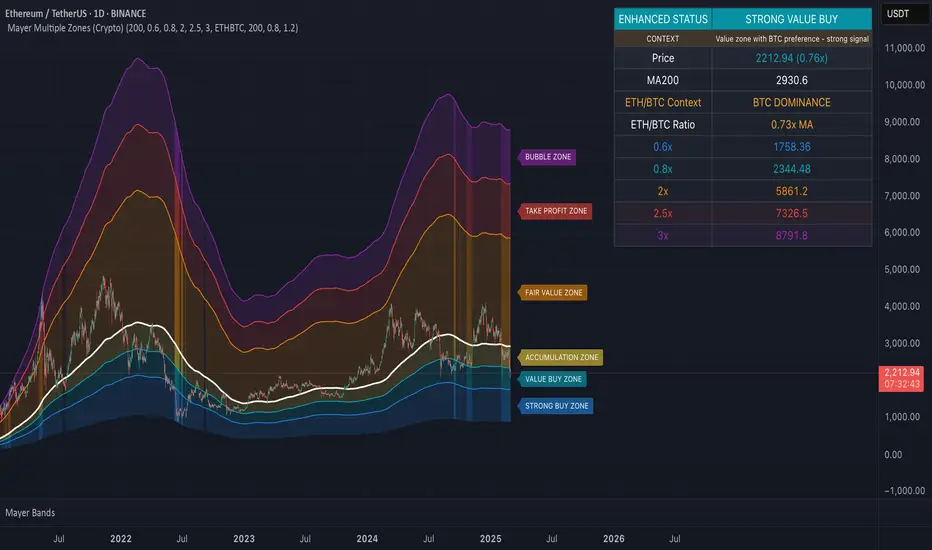Click the 0.6x row label
The height and width of the screenshot is (550, 932).
pyautogui.click(x=663, y=147)
